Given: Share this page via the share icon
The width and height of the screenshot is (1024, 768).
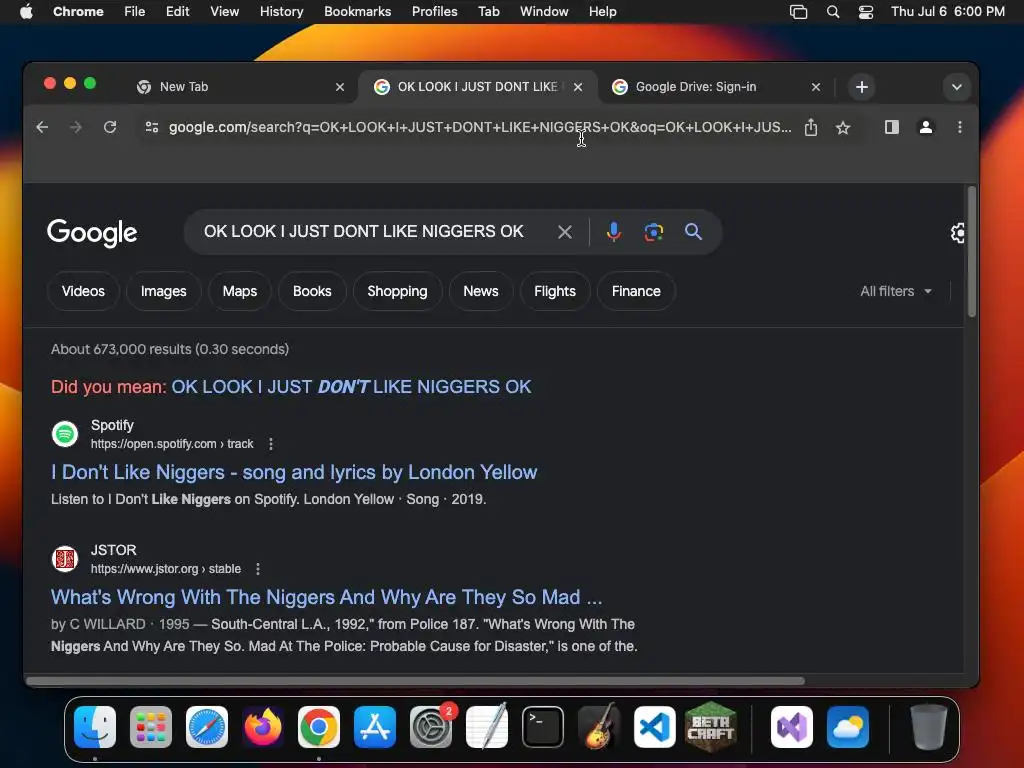Looking at the screenshot, I should (x=810, y=127).
